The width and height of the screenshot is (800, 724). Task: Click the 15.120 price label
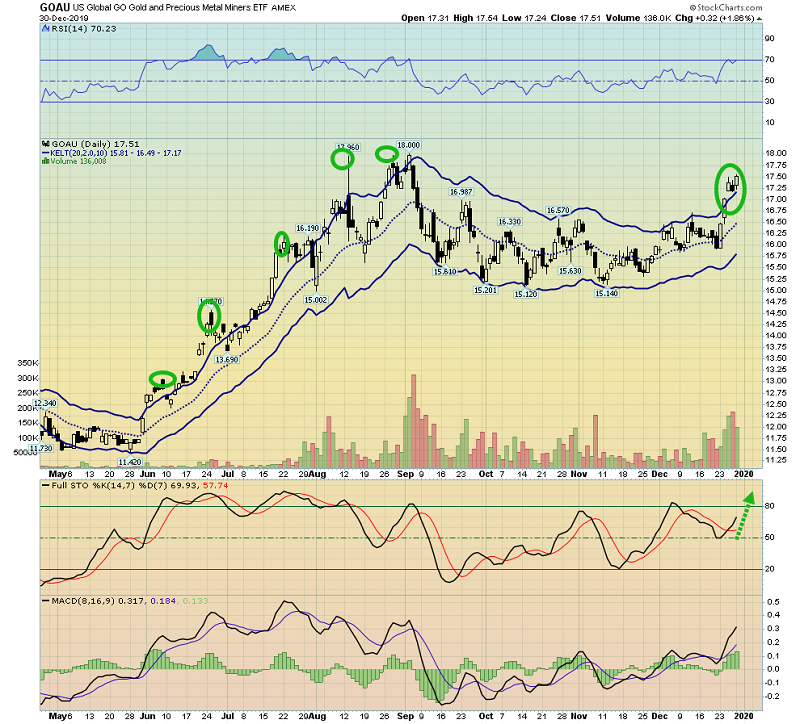(x=526, y=294)
